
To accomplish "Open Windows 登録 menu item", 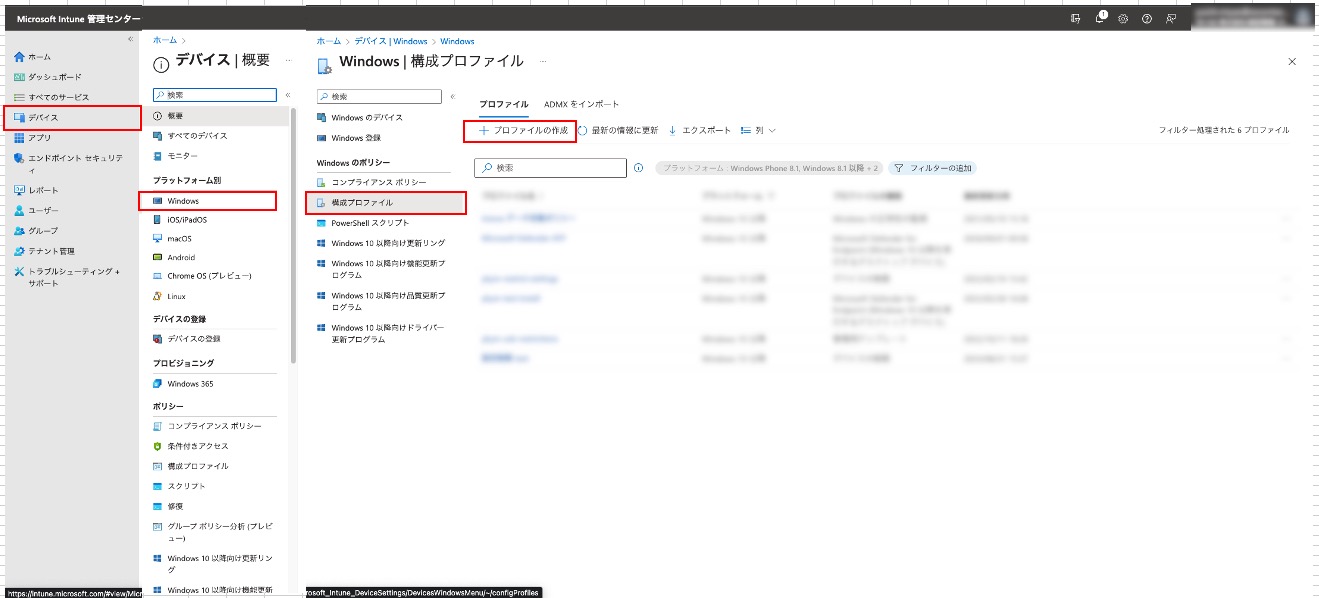I will 348,138.
